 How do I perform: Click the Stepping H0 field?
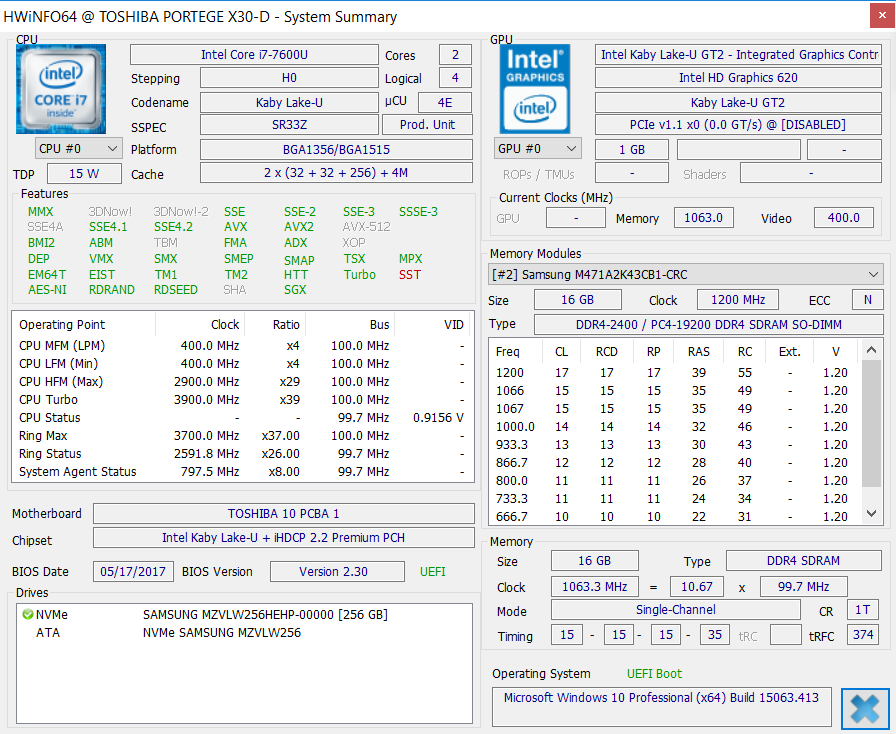point(289,78)
